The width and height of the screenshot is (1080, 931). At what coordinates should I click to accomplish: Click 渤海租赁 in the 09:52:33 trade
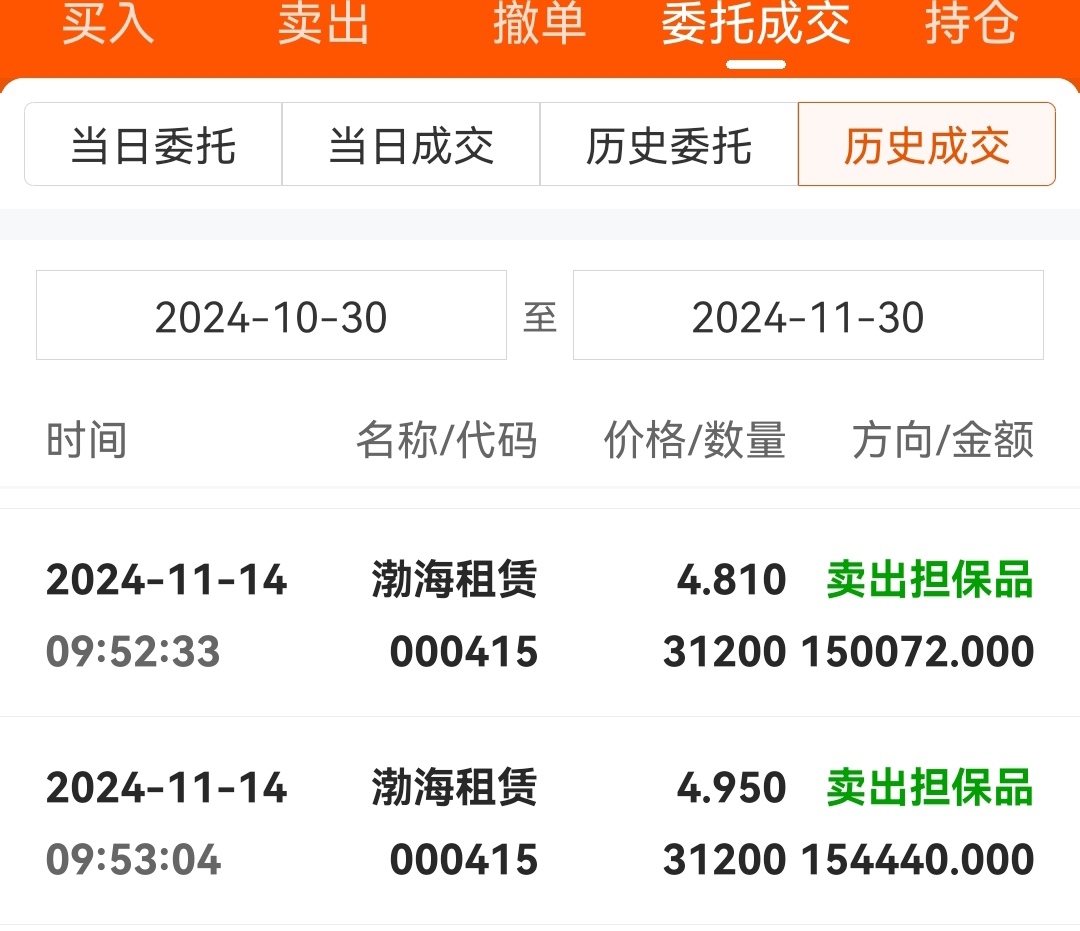tap(455, 579)
